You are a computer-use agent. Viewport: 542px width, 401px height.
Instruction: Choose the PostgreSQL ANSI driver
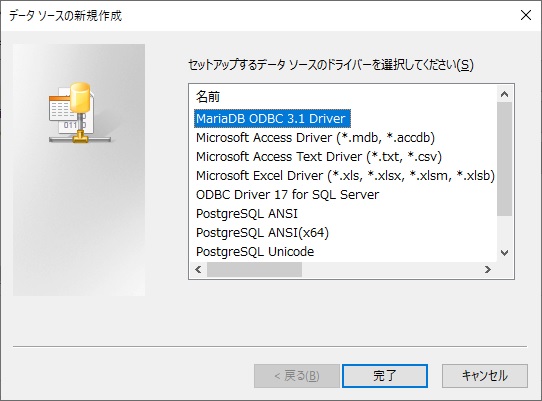coord(247,214)
